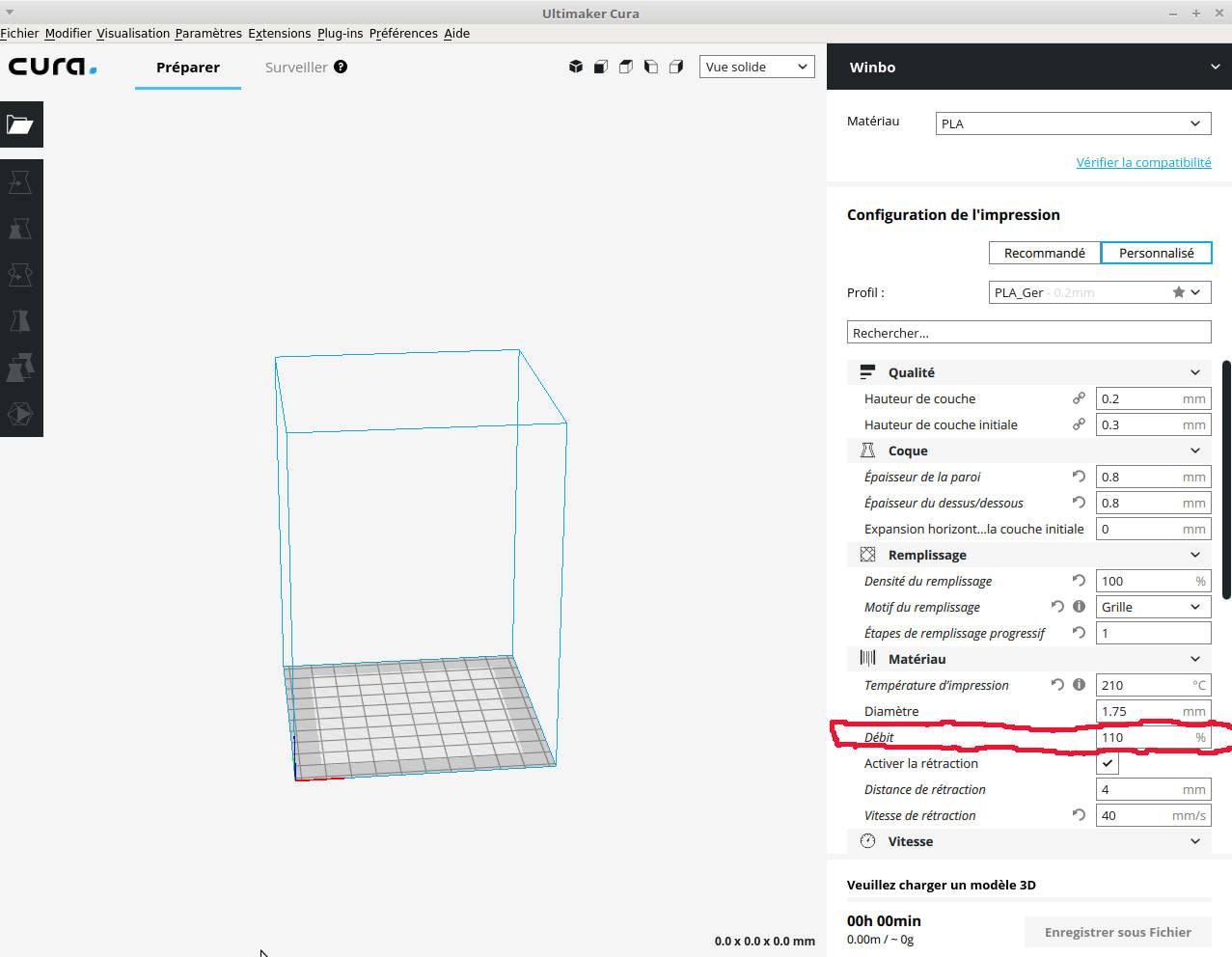Image resolution: width=1232 pixels, height=957 pixels.
Task: Reset Densité du remplissage to default
Action: tap(1079, 581)
